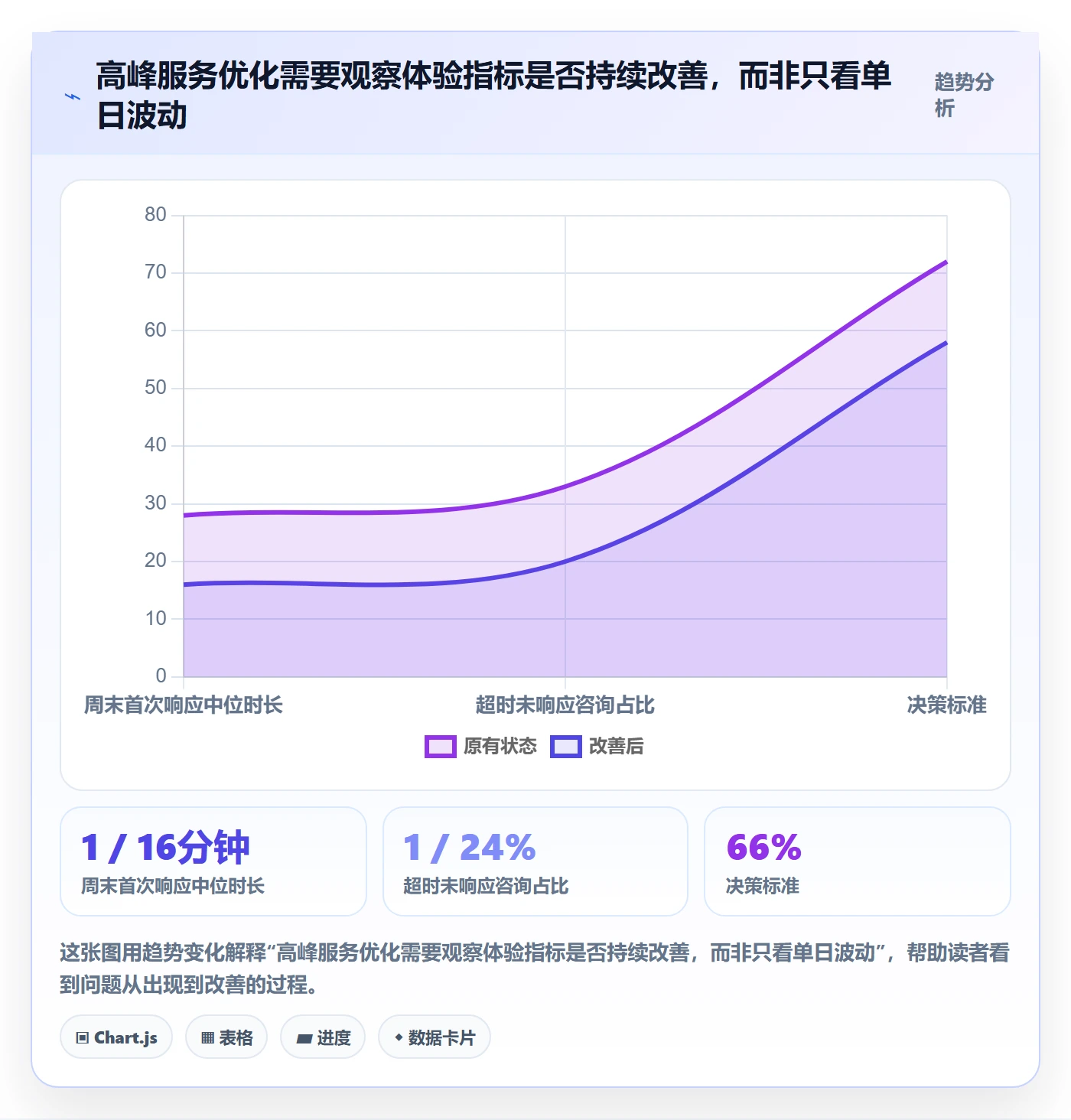
Task: Click the grid icon on 表格 tag
Action: 207,1038
